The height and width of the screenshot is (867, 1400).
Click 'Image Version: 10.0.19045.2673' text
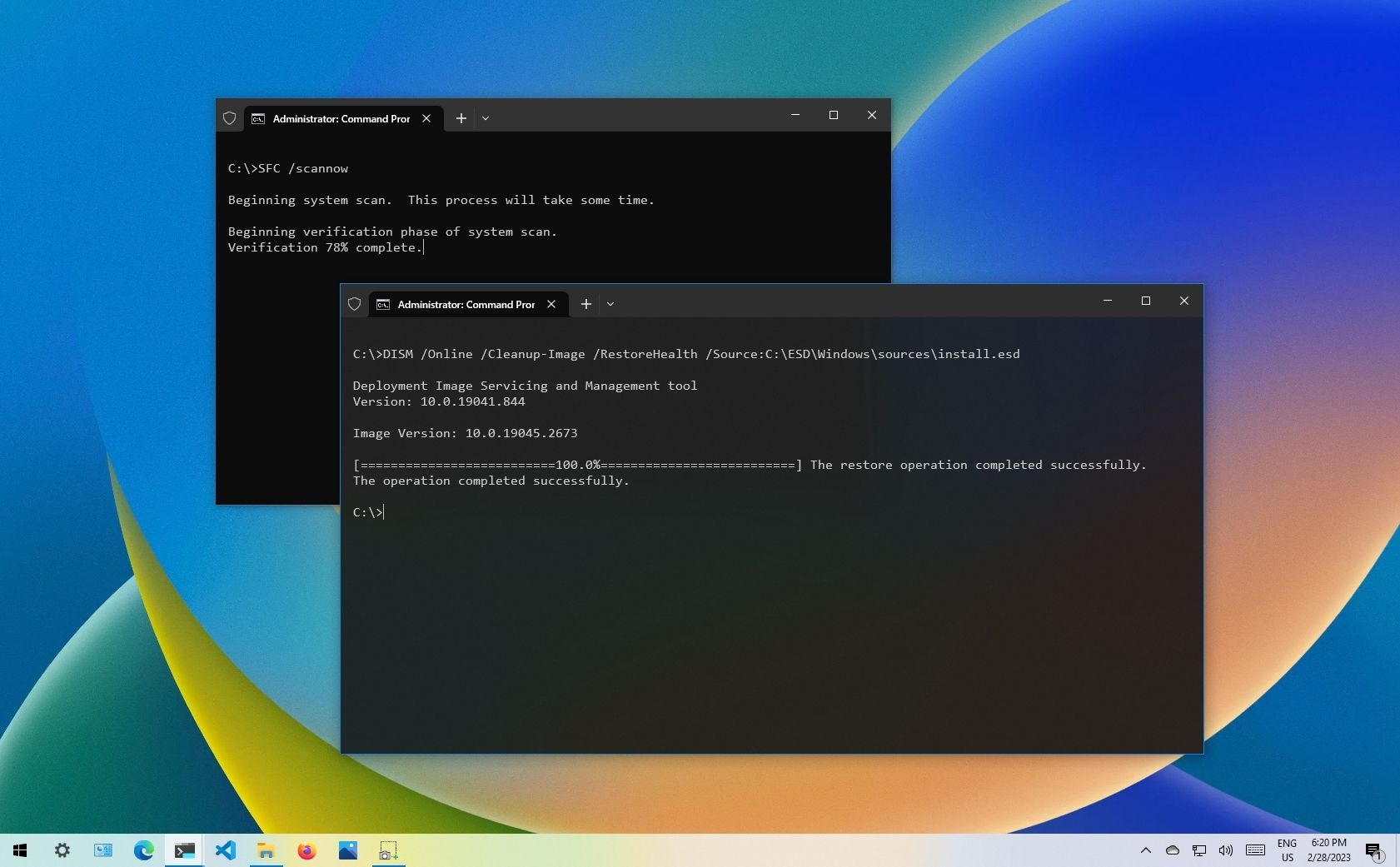(465, 433)
